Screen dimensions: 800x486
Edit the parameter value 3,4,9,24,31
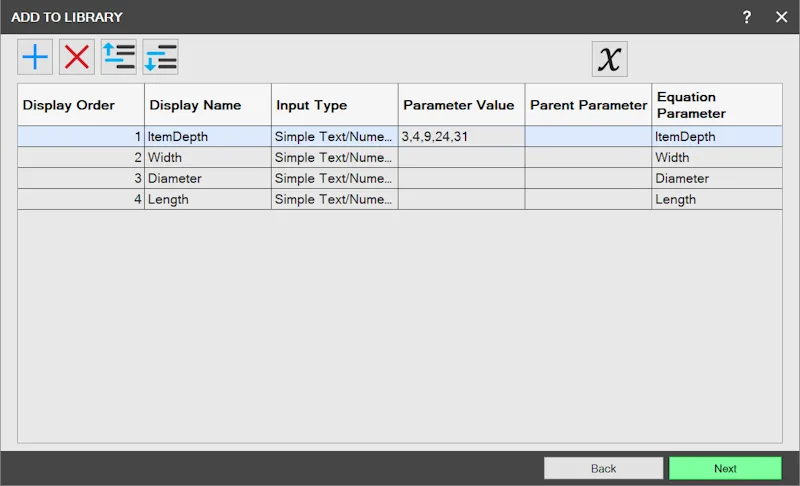tap(462, 137)
